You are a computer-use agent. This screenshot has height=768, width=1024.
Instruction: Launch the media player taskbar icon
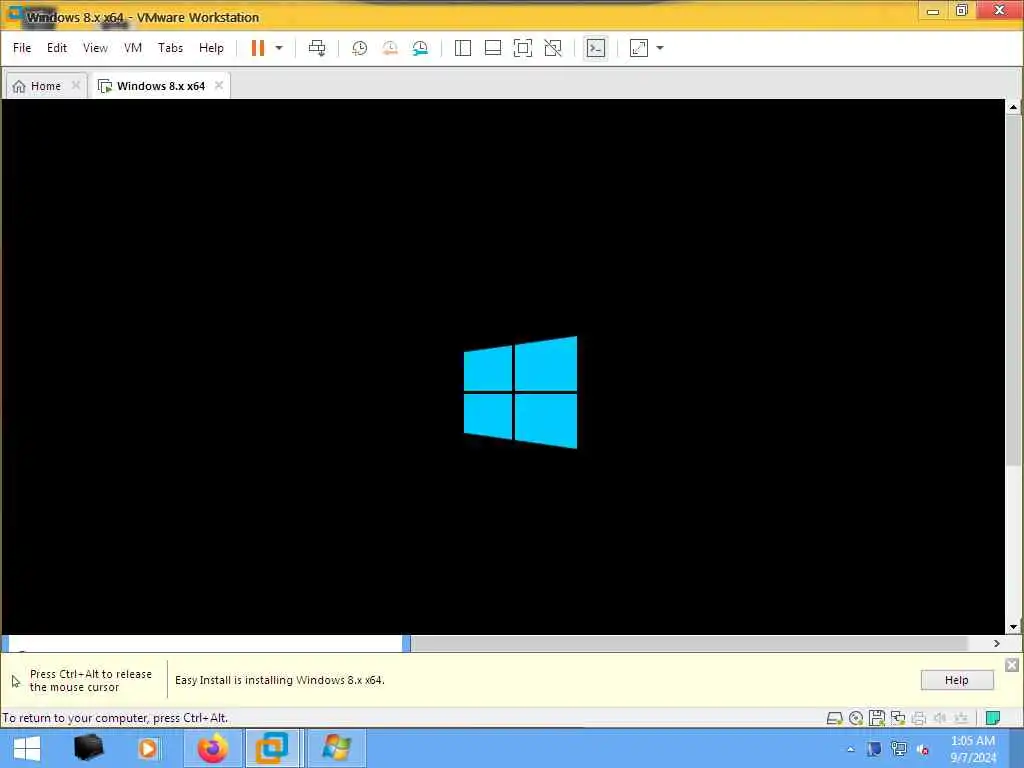tap(148, 748)
